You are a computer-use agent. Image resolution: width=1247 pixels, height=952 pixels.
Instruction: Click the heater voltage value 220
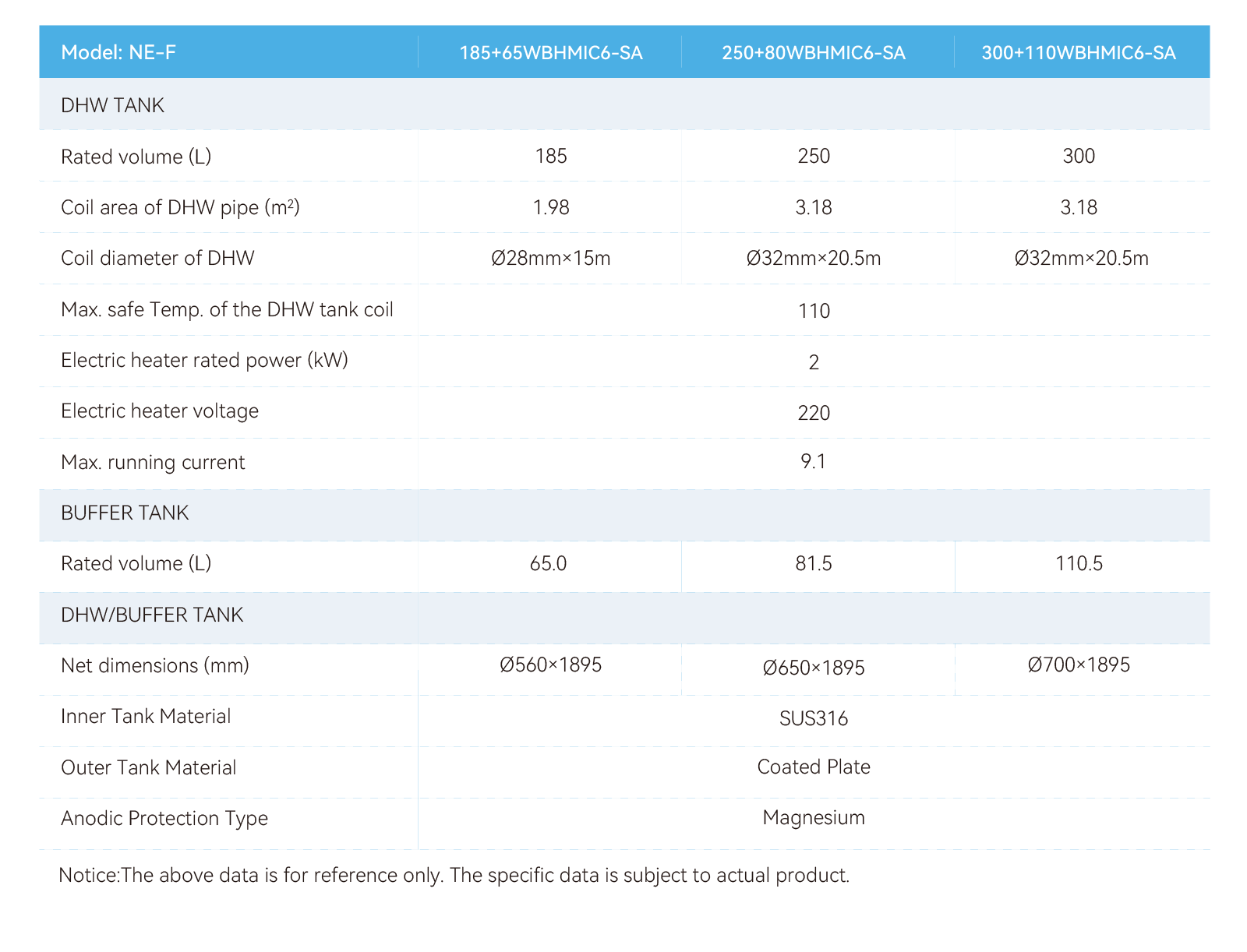click(814, 413)
